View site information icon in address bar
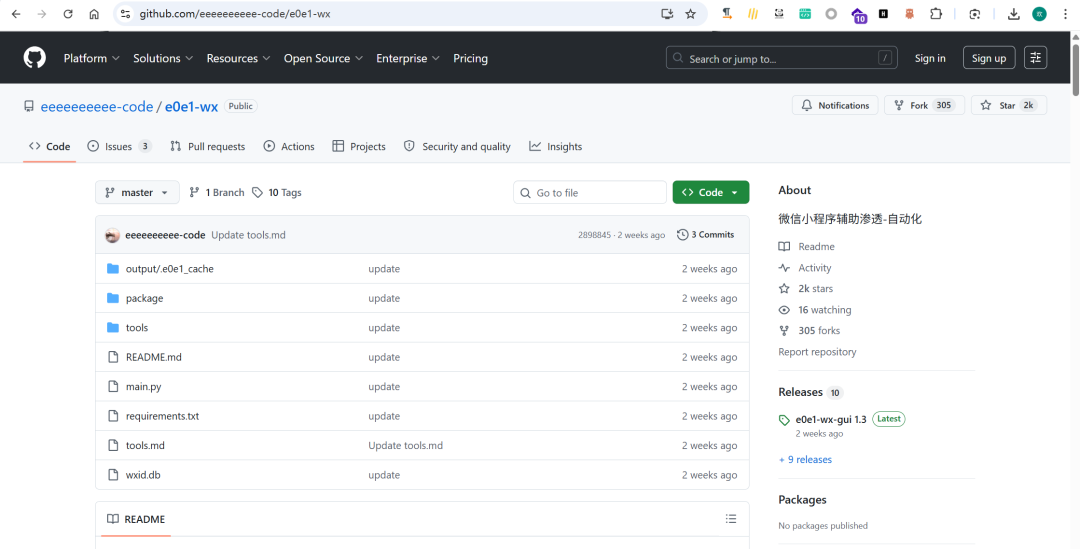1080x549 pixels. tap(125, 14)
